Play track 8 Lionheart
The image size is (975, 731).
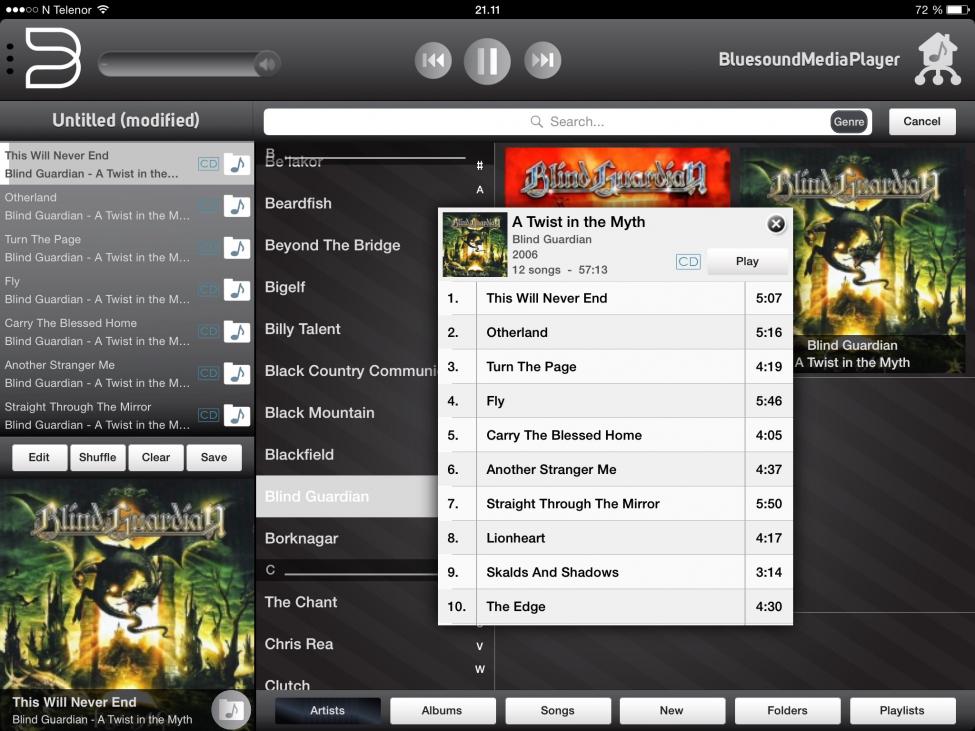point(615,538)
